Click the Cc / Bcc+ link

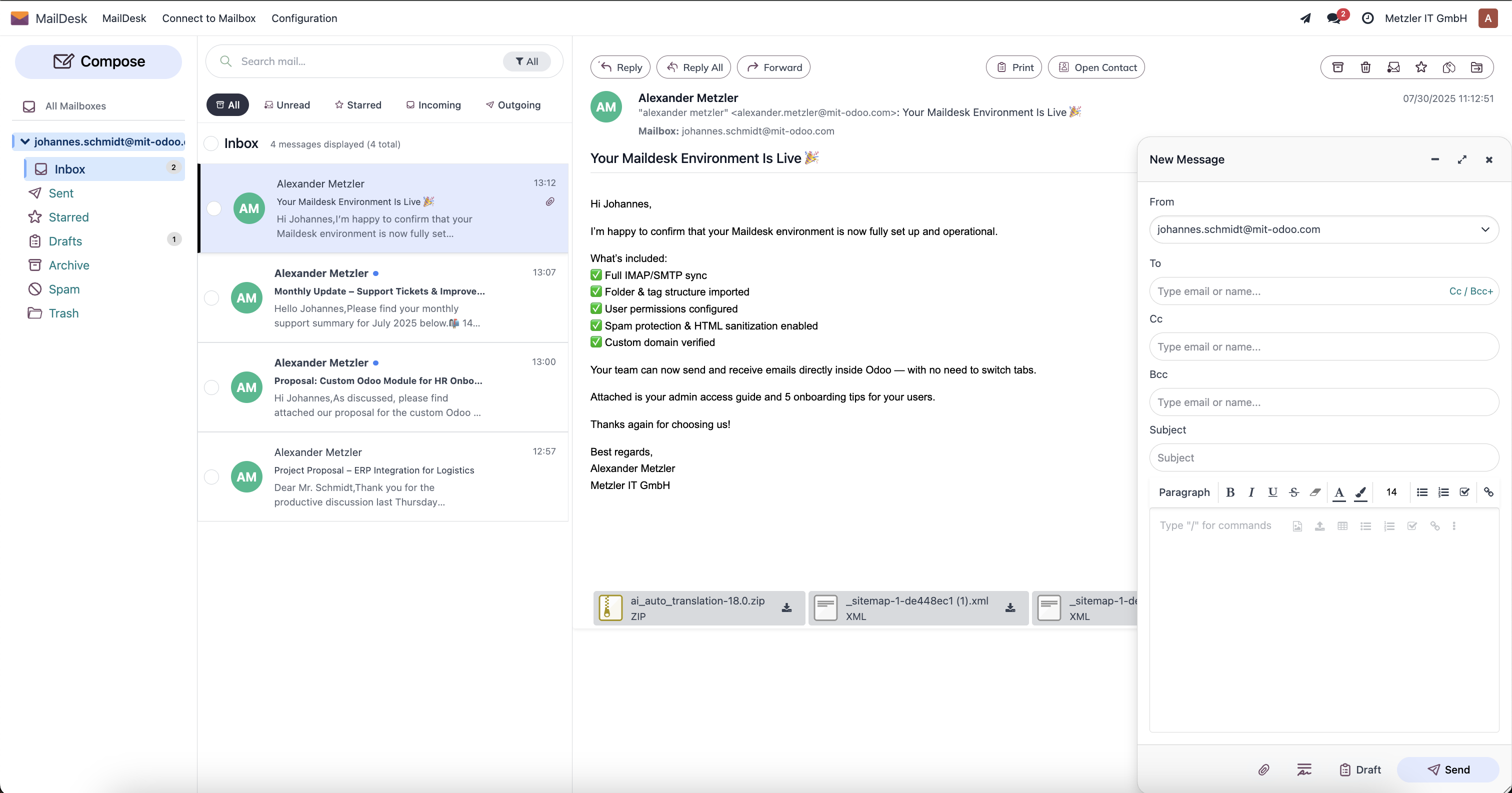1470,291
